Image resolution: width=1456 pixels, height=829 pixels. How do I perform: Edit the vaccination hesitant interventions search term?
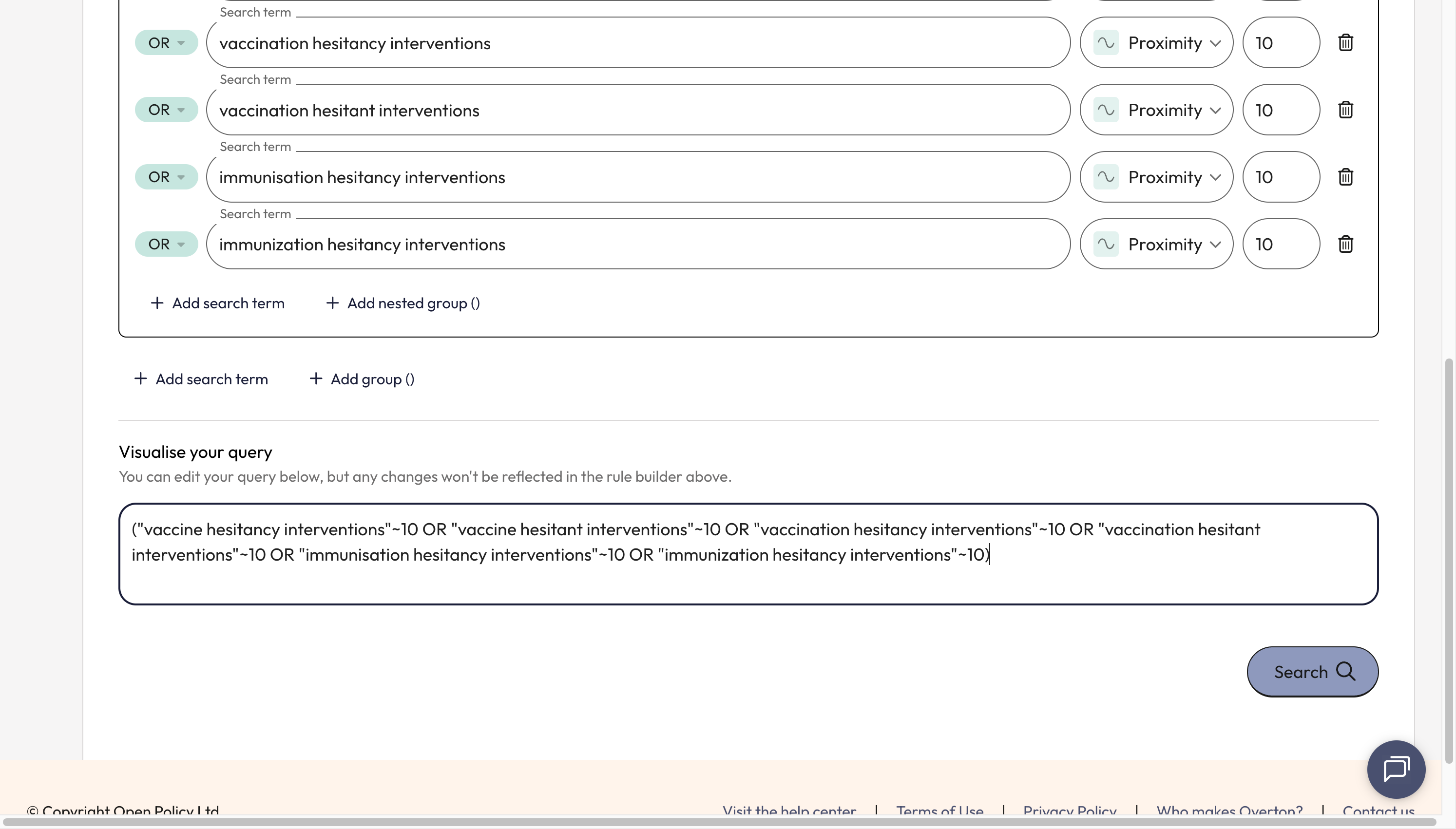pos(638,110)
